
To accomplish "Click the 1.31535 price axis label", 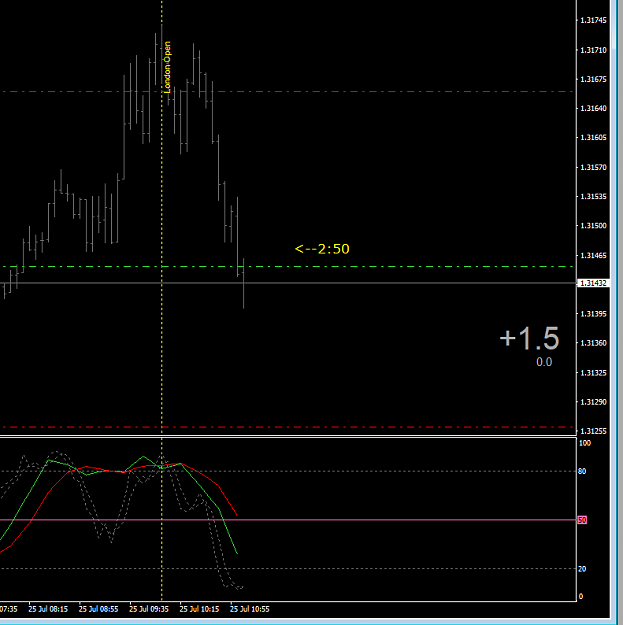I will 594,197.
